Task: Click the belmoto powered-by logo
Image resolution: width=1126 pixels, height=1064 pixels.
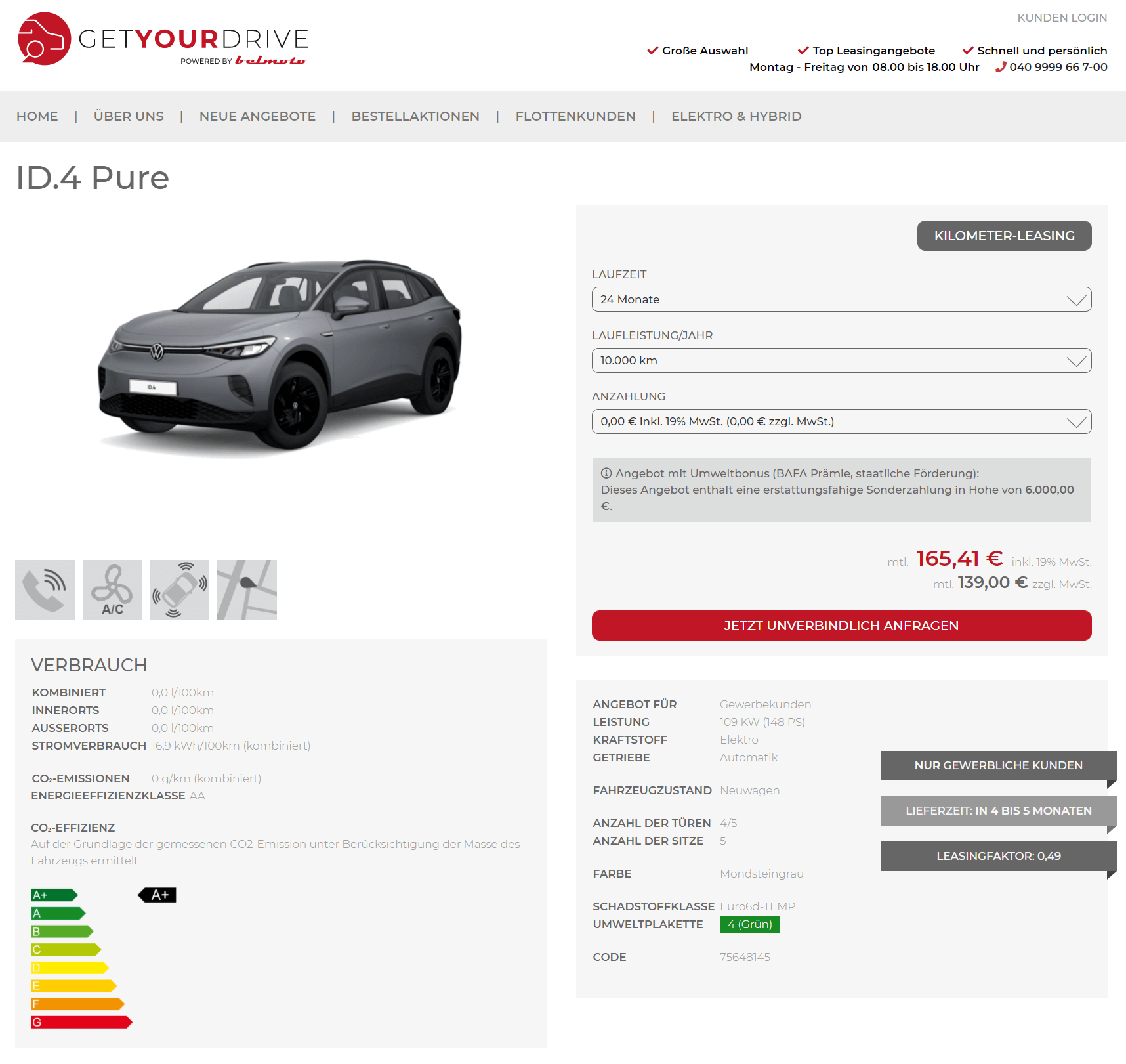Action: 271,60
